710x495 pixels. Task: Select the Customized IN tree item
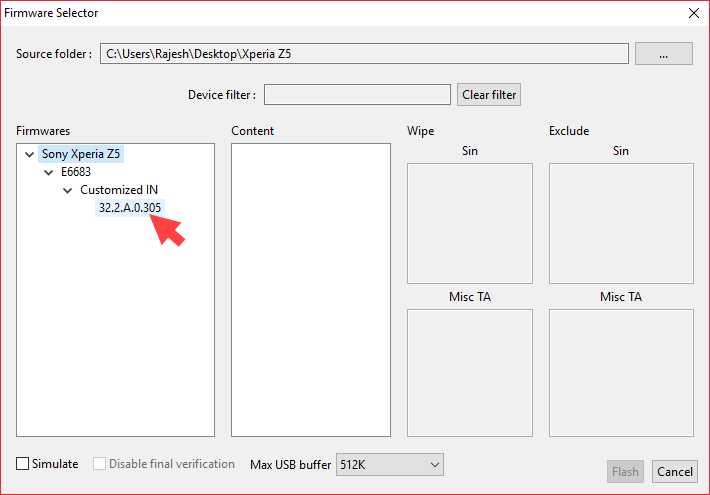click(119, 190)
